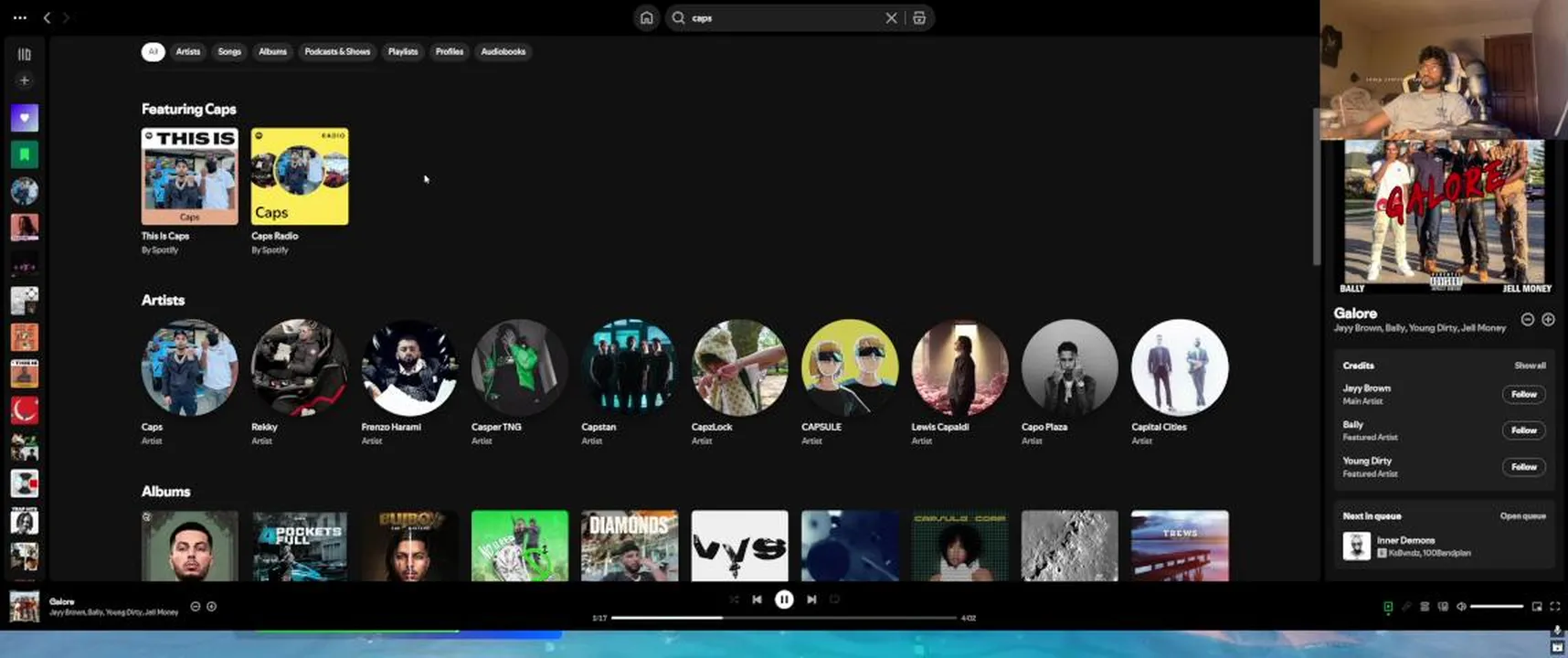Open Browse icon right of search field
This screenshot has height=658, width=1568.
coord(919,17)
